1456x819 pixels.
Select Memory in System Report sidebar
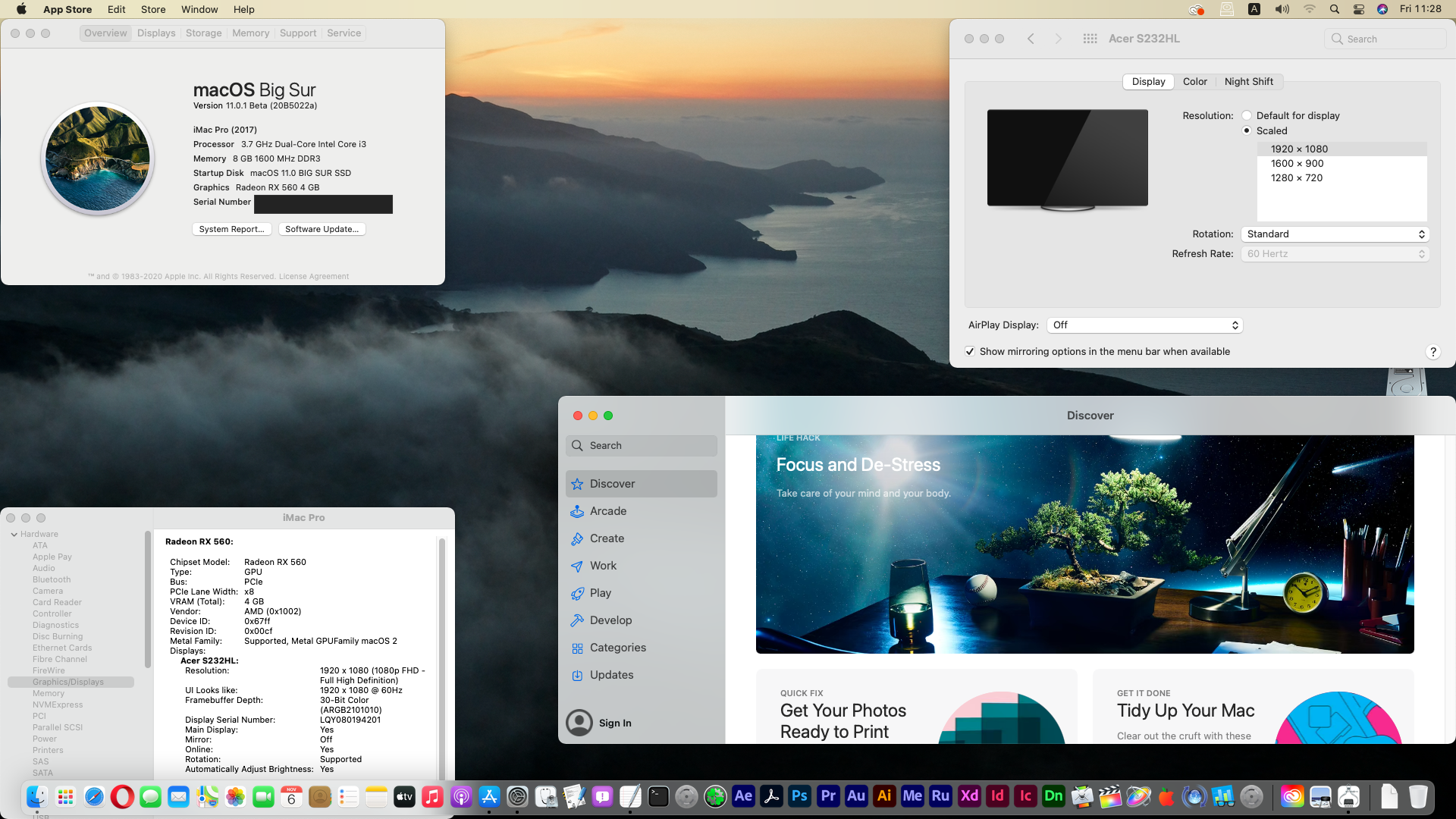(49, 694)
